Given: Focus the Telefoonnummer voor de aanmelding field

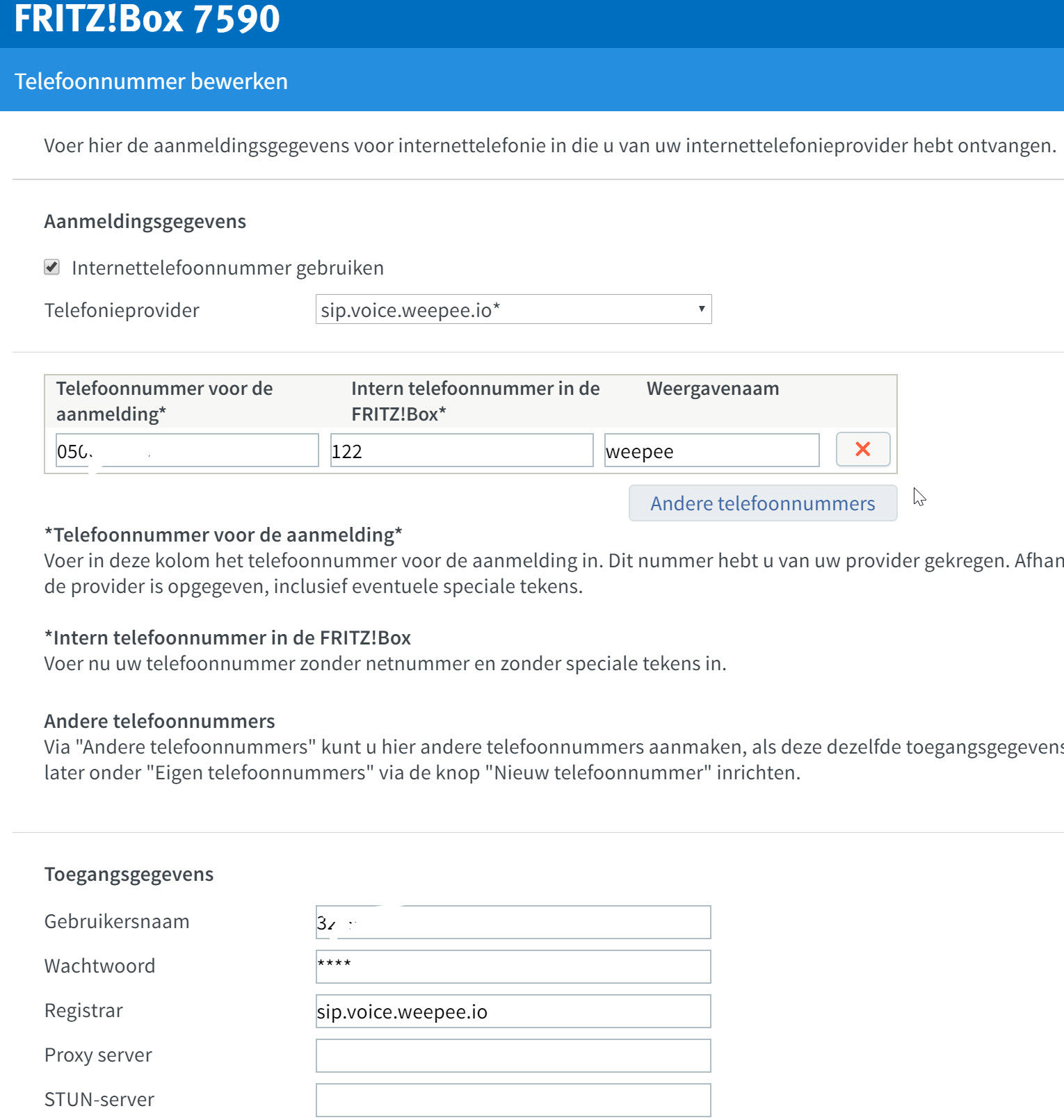Looking at the screenshot, I should 187,451.
